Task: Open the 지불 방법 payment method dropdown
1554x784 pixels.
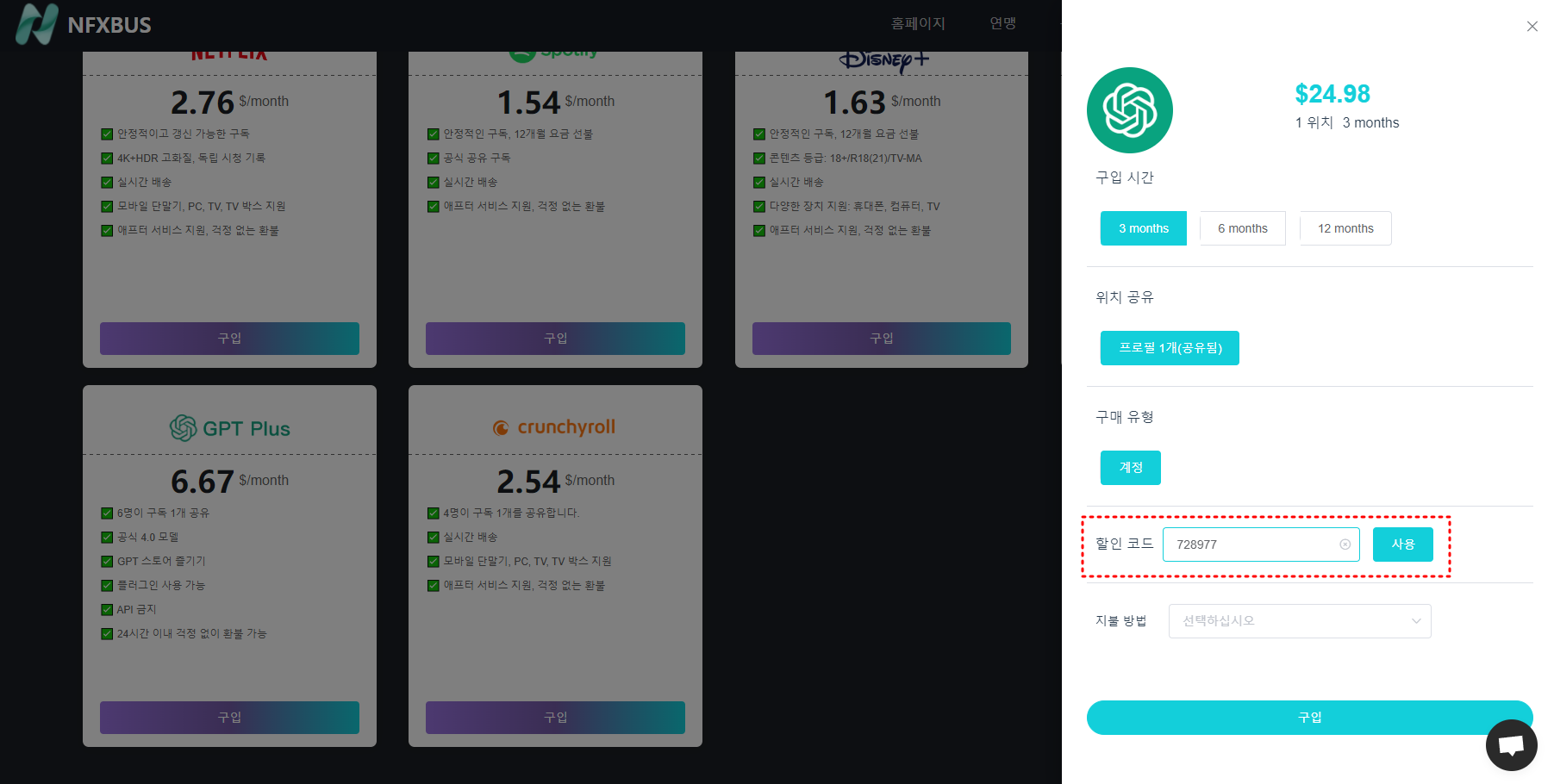Action: click(x=1299, y=620)
